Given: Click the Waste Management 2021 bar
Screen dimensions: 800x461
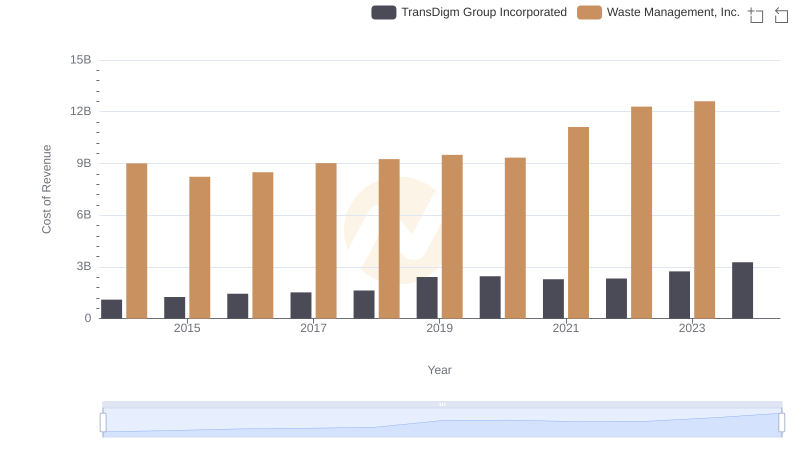Looking at the screenshot, I should (578, 222).
